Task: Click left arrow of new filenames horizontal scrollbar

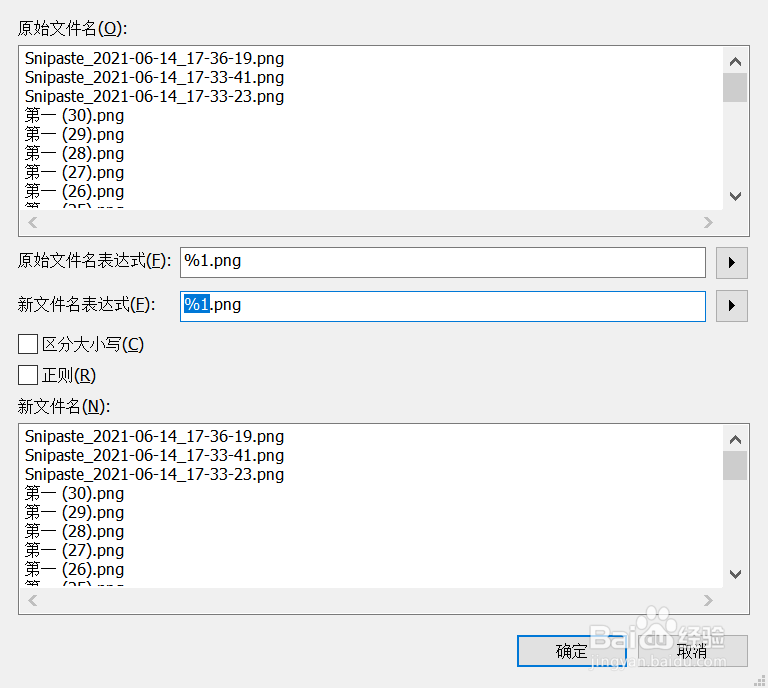Action: [33, 600]
